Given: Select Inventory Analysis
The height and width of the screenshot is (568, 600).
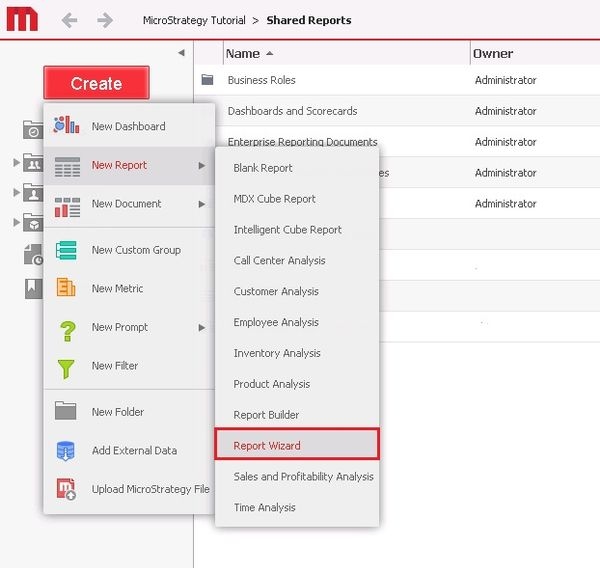Looking at the screenshot, I should (x=297, y=353).
